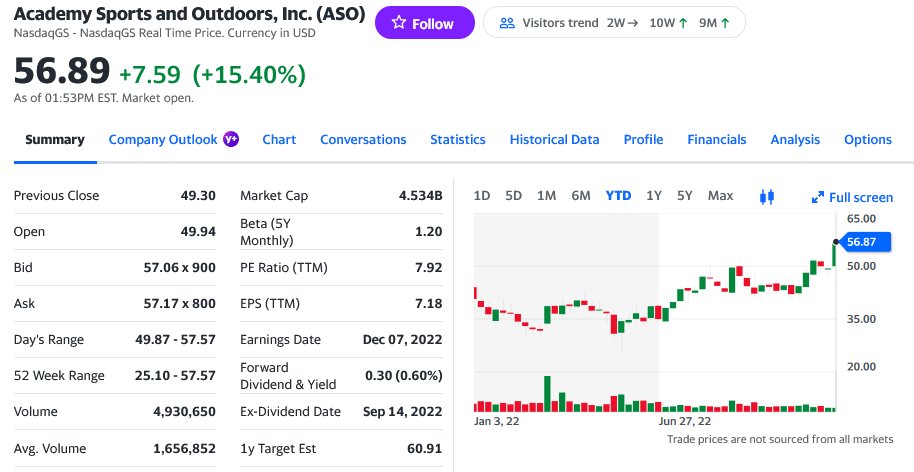Click the 2W visitors trend indicator
This screenshot has height=472, width=914.
click(622, 23)
